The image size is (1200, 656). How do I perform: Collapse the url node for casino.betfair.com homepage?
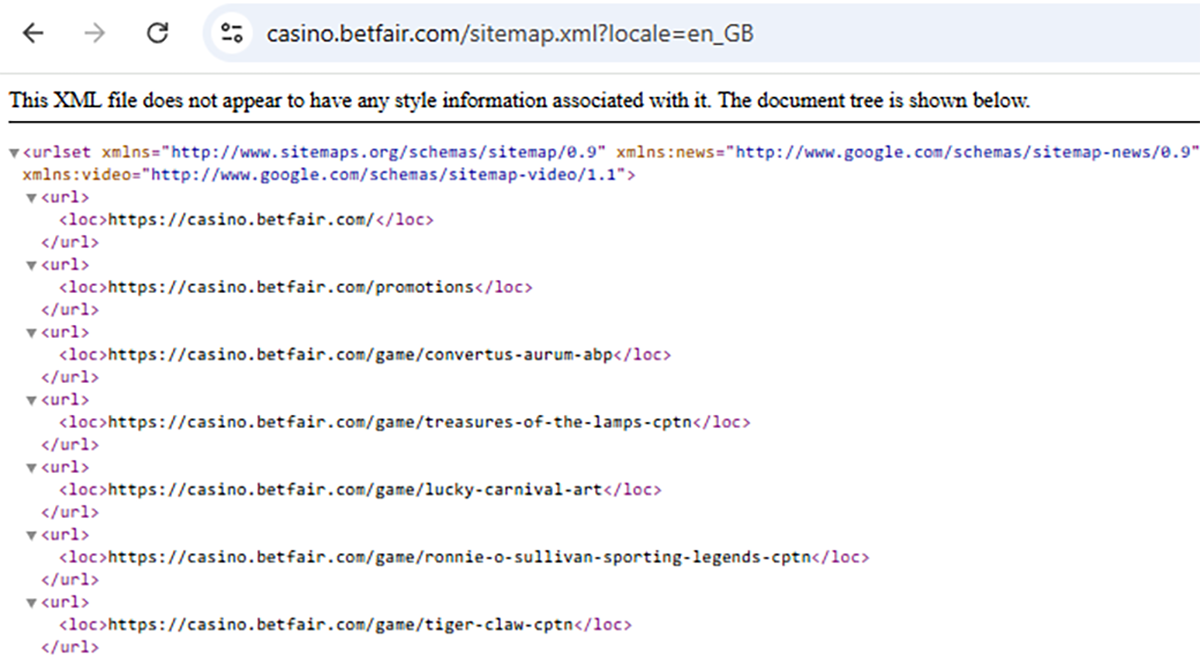coord(32,198)
